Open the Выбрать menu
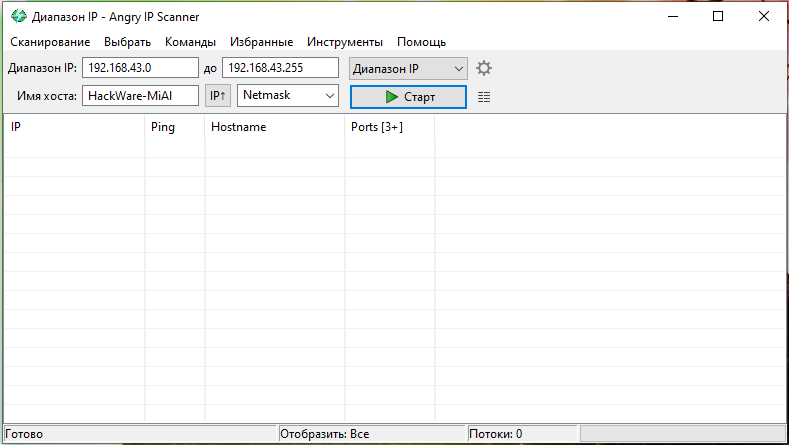Viewport: 789px width, 445px height. pos(127,42)
